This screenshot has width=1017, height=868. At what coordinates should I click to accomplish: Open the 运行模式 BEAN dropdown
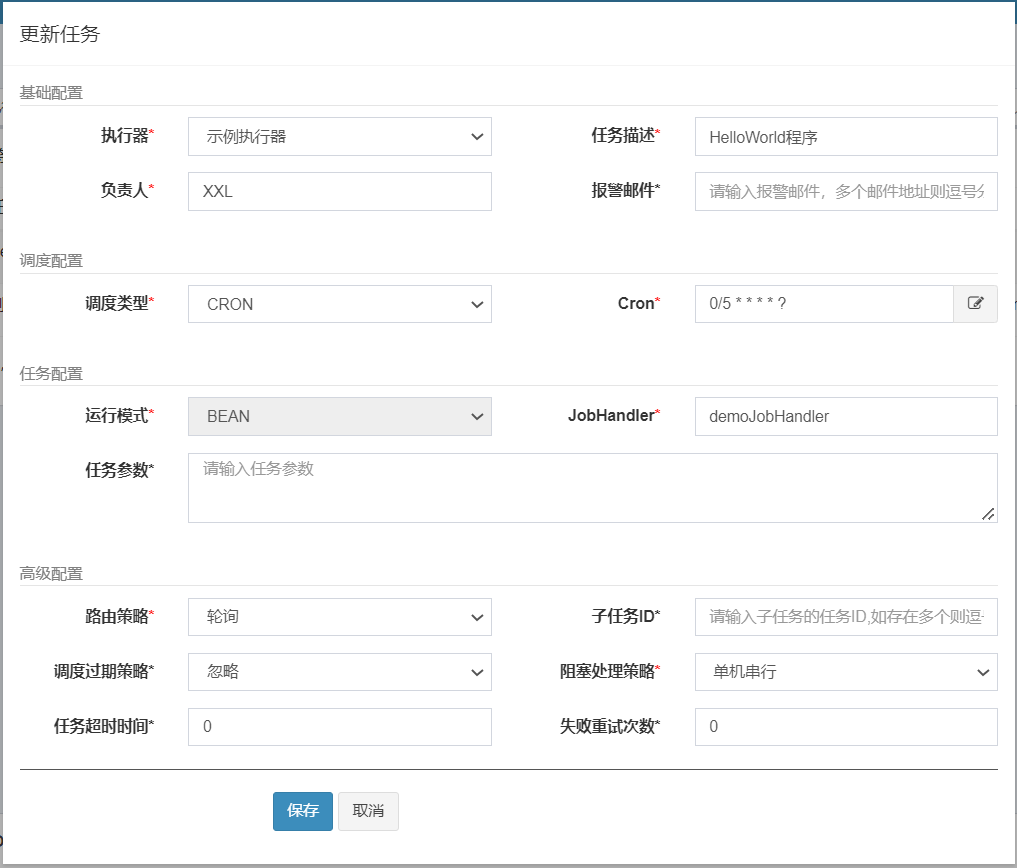[x=340, y=416]
